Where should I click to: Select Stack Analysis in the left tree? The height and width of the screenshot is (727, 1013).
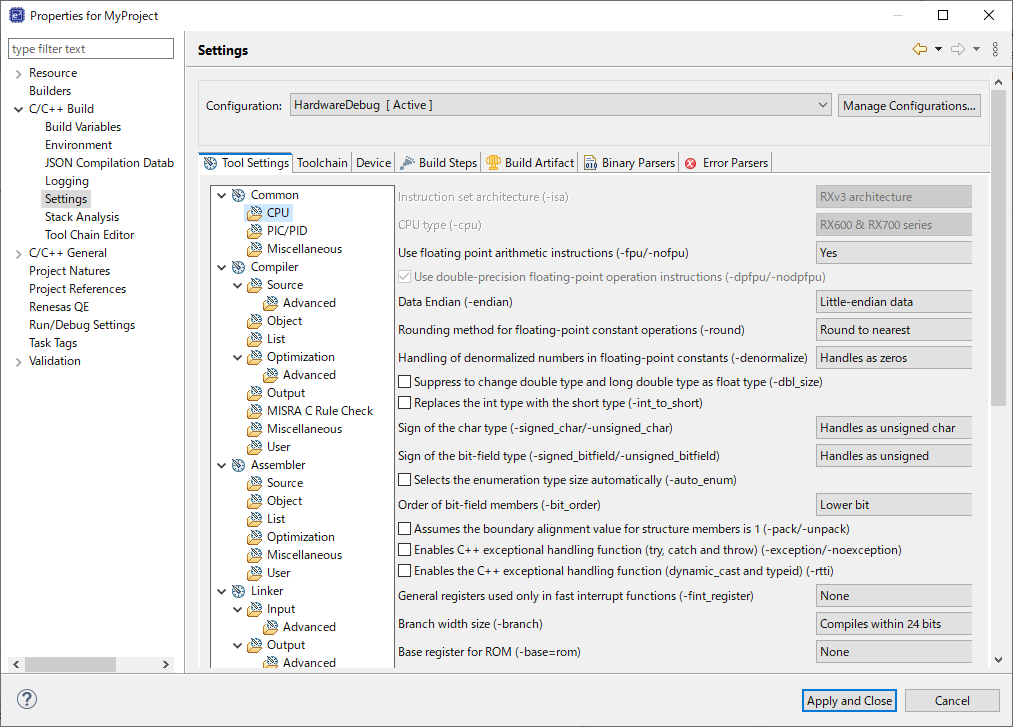(82, 217)
